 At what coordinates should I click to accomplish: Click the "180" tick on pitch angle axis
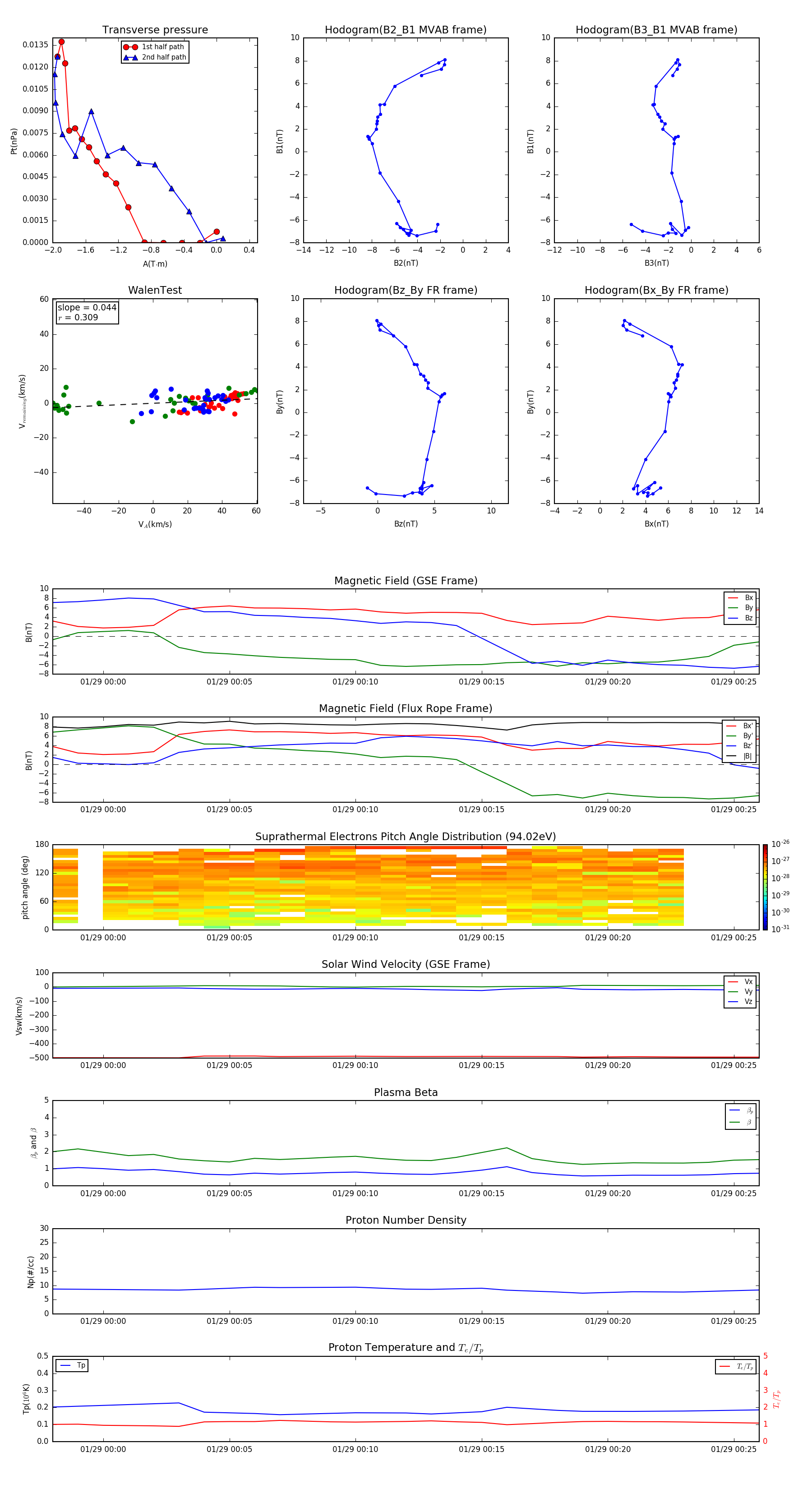[x=42, y=845]
